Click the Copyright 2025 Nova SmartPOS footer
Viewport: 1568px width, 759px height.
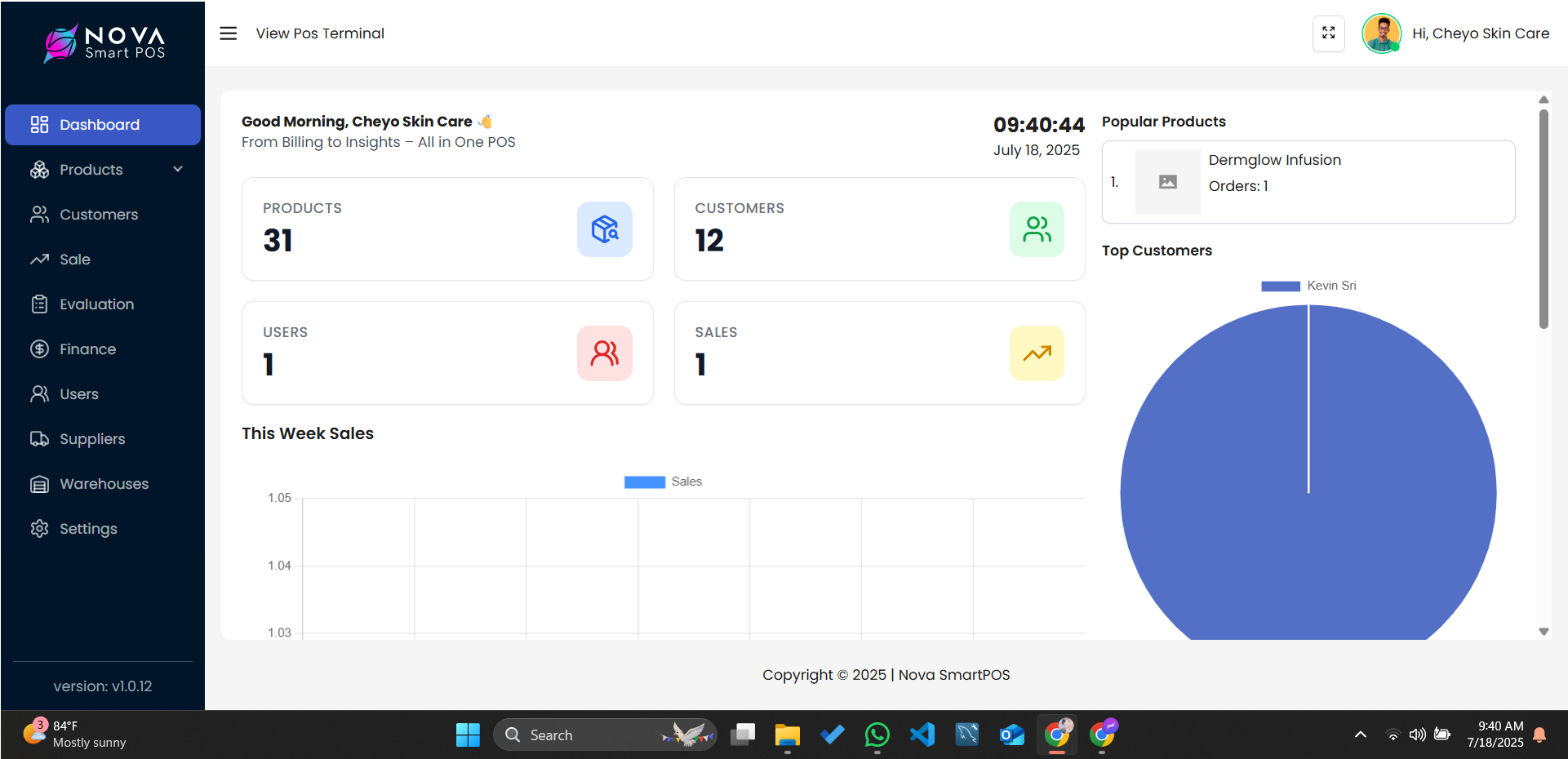tap(886, 675)
